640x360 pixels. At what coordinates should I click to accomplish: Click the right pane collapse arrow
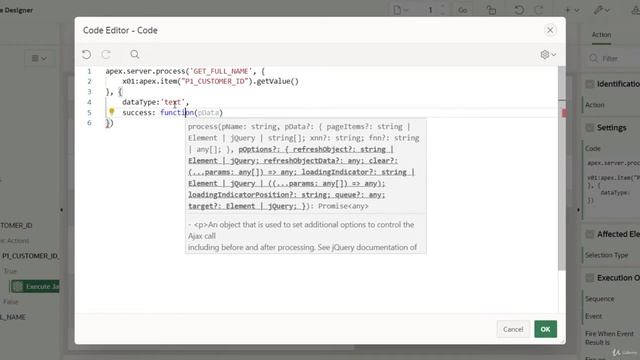click(x=578, y=210)
